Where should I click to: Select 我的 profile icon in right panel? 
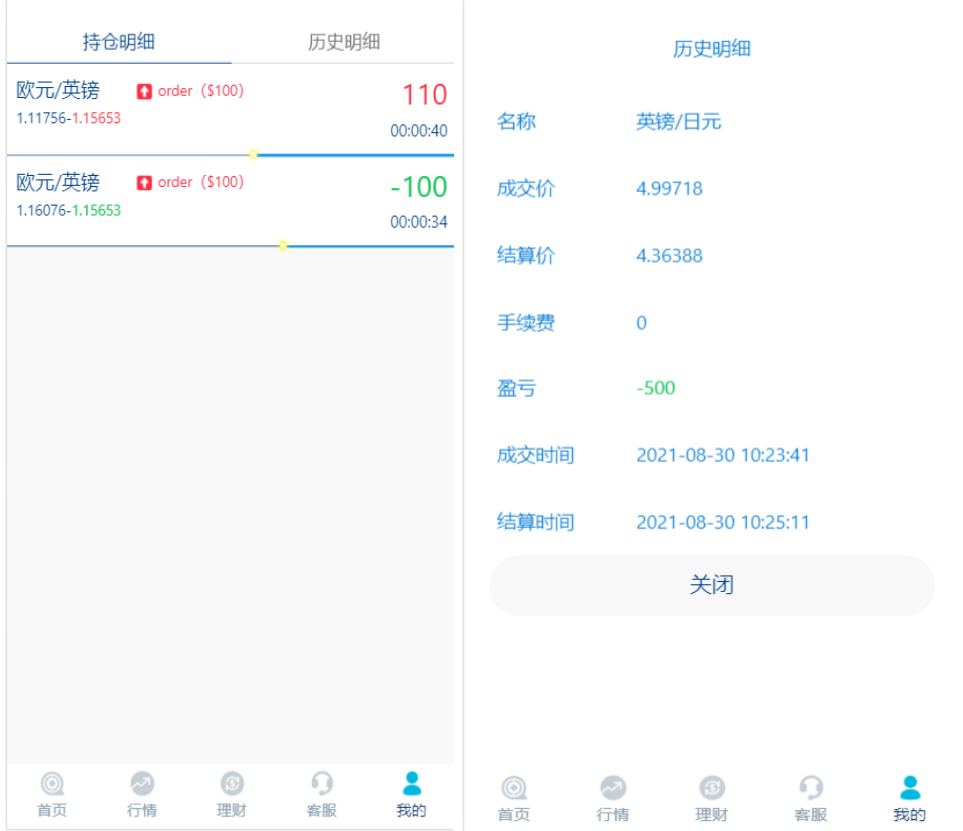click(x=910, y=788)
